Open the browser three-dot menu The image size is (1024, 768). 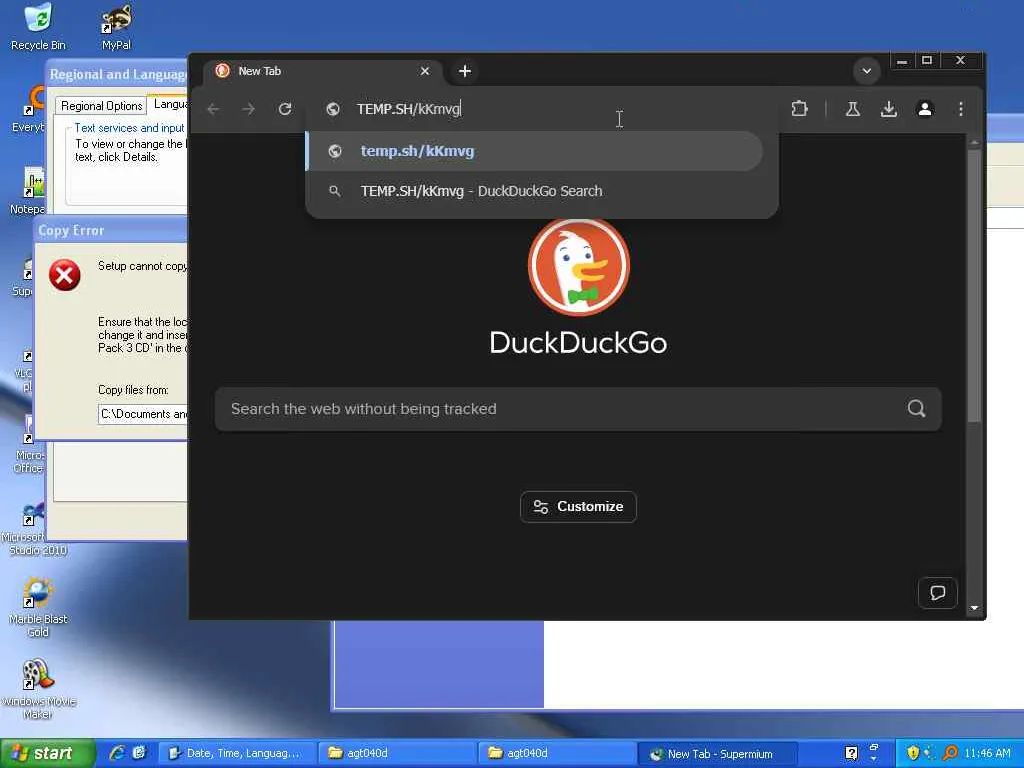pos(961,109)
